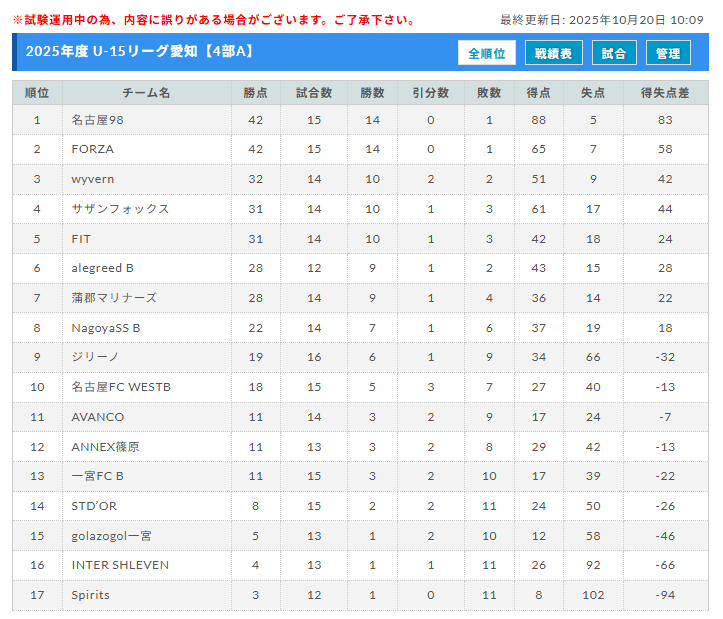Click the Spirits team name
Viewport: 723px width, 619px height.
click(91, 595)
